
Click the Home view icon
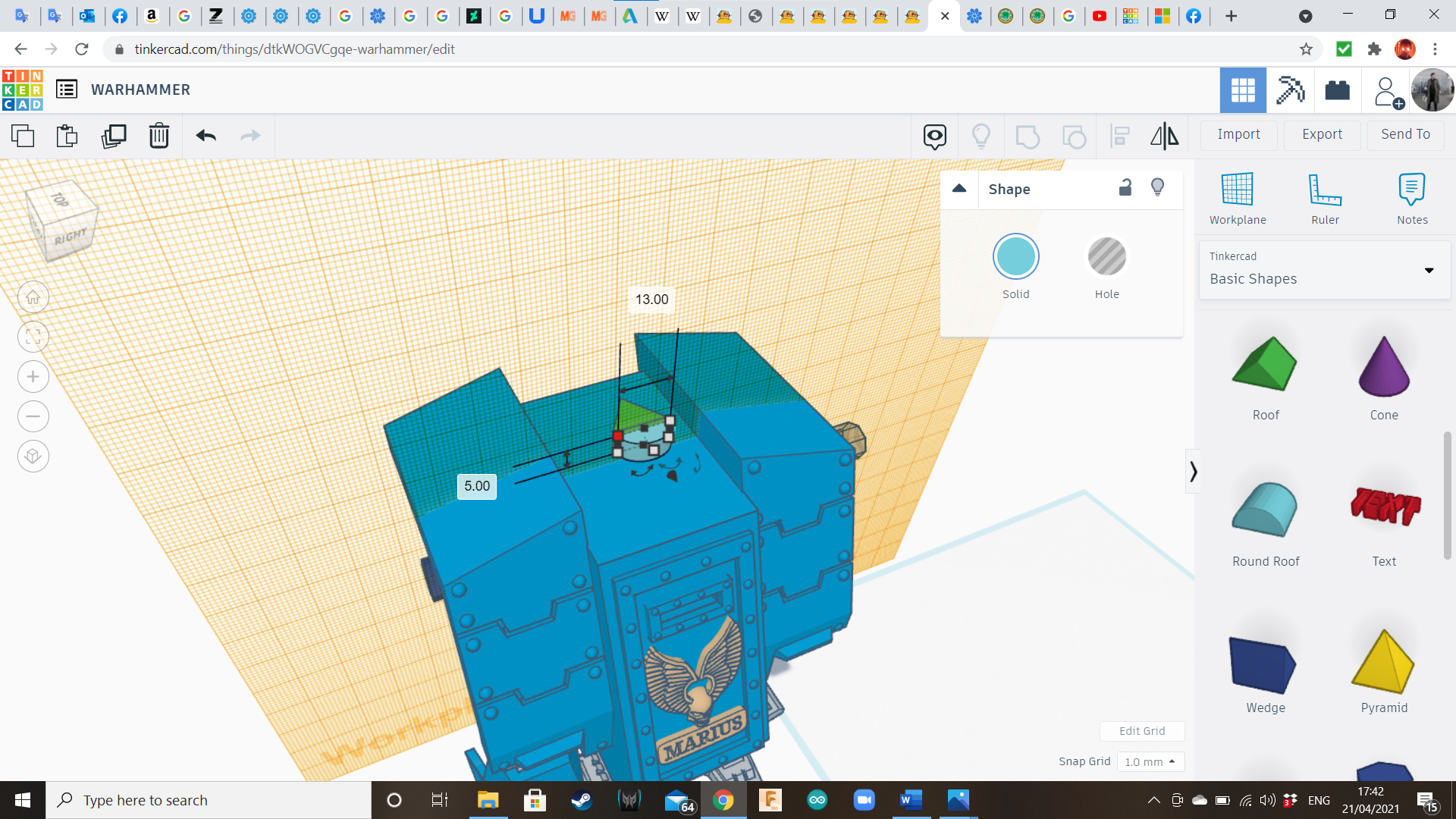tap(33, 297)
